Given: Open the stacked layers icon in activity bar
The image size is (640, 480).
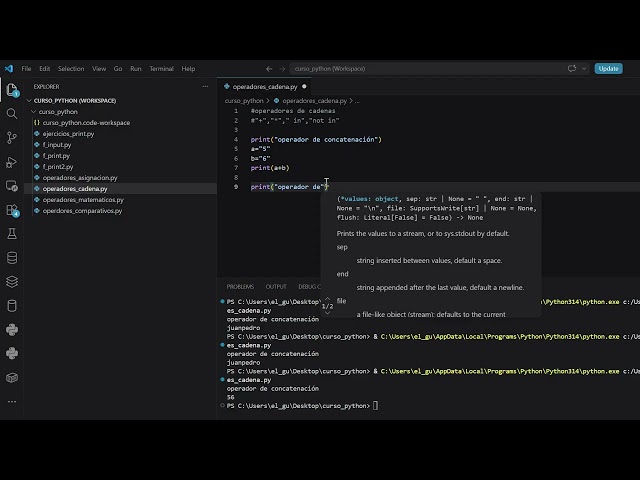Looking at the screenshot, I should (12, 282).
